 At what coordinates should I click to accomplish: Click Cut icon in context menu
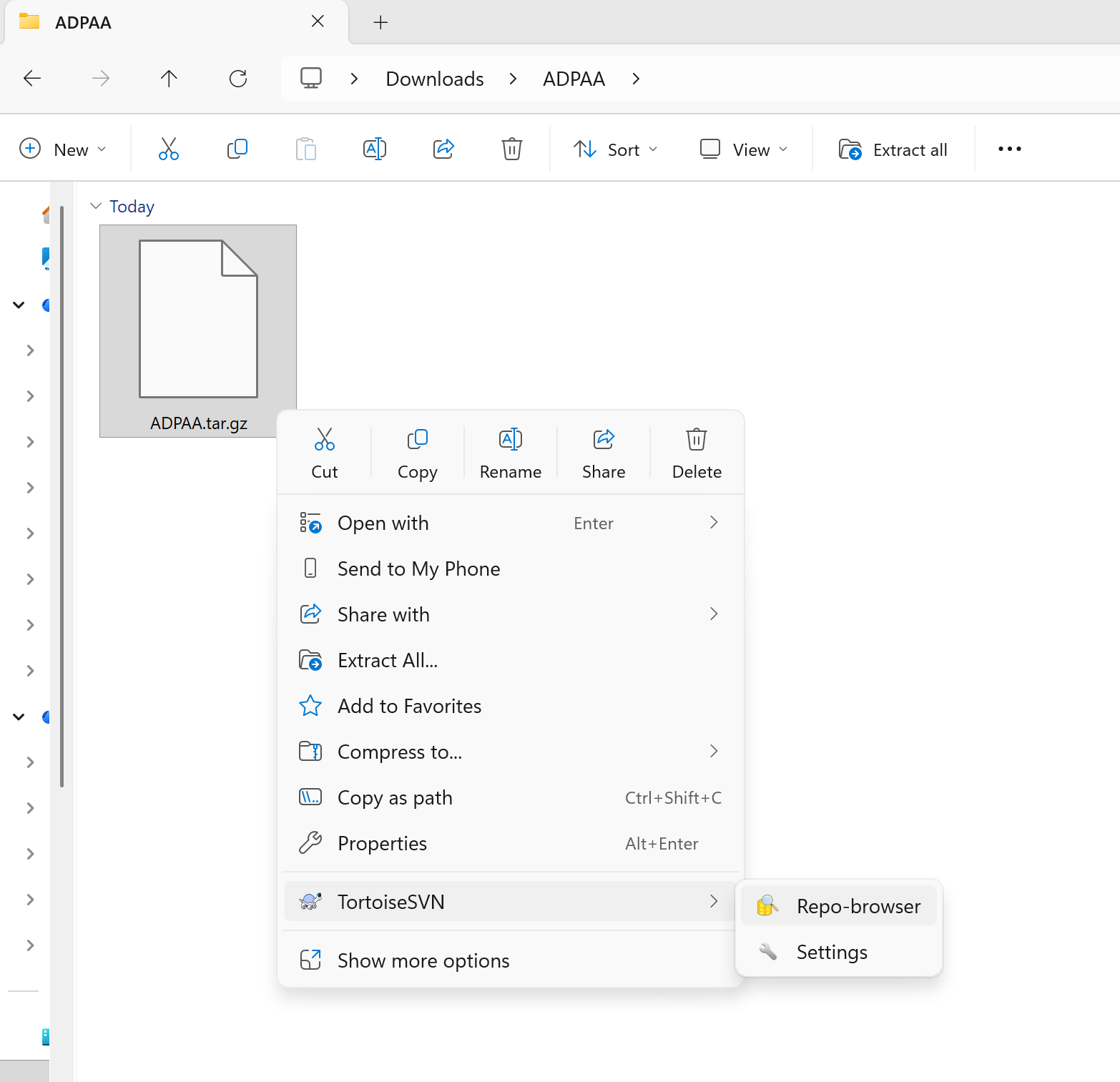(324, 440)
